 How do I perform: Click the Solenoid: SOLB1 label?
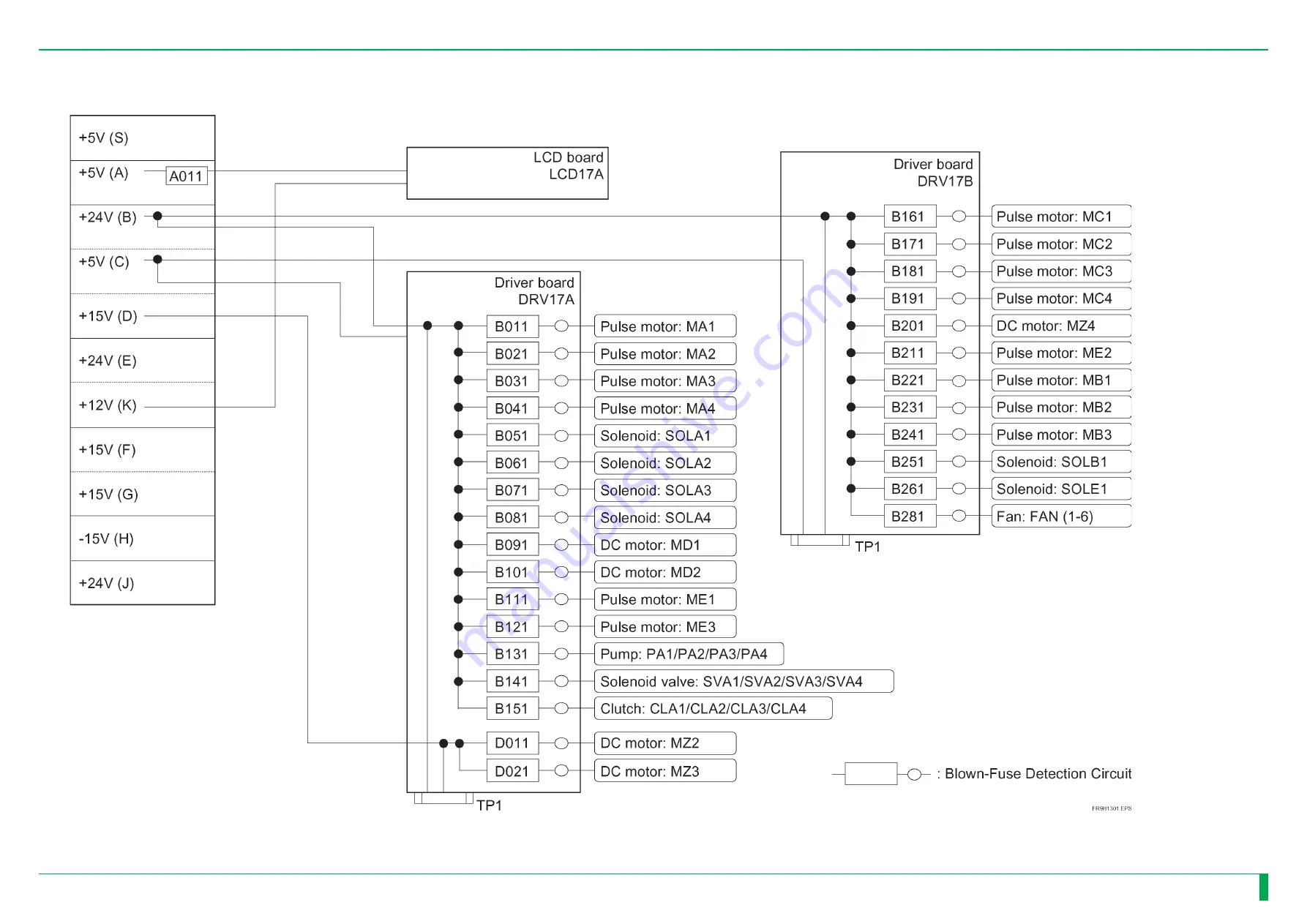click(x=1061, y=462)
